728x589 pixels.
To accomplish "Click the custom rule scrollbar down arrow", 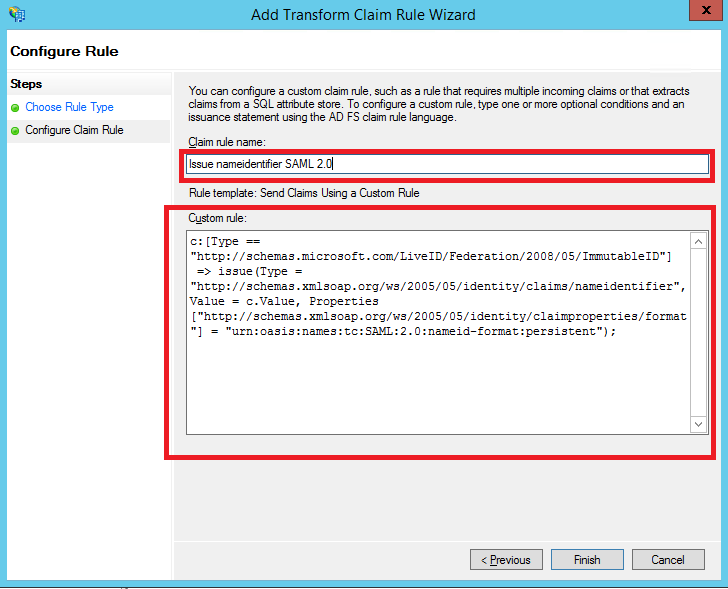I will pos(698,424).
